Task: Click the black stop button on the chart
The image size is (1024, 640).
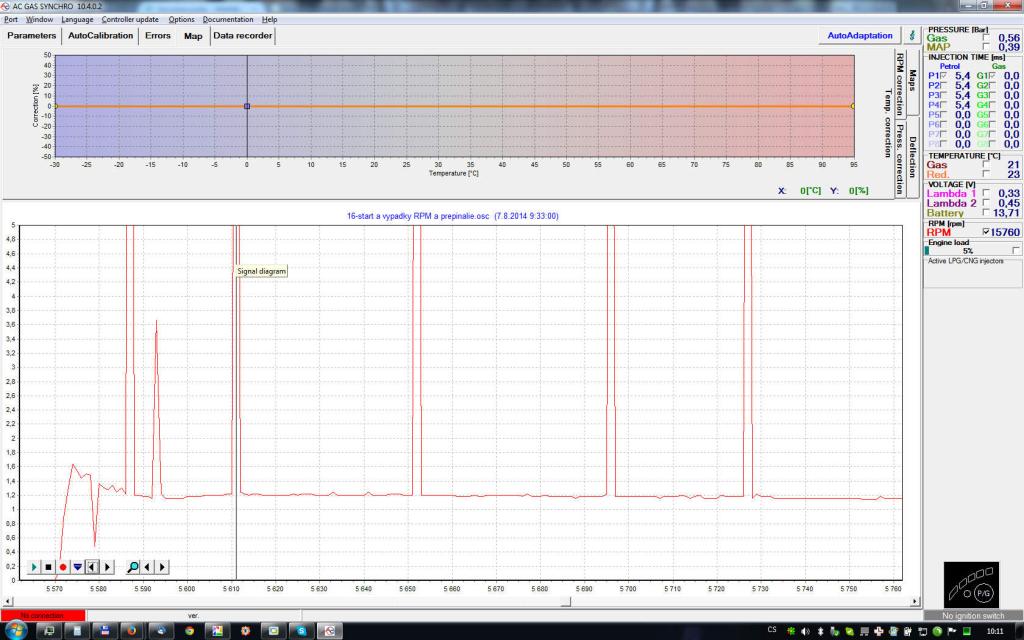Action: [x=47, y=567]
